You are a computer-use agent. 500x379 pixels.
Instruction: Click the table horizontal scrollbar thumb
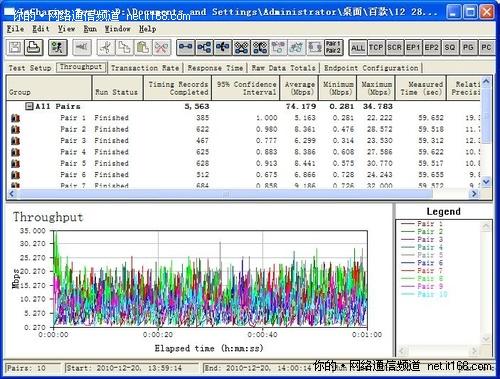point(226,194)
